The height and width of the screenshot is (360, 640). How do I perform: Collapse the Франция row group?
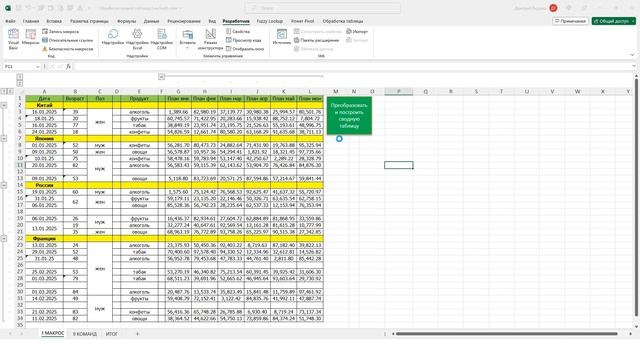[x=4, y=238]
